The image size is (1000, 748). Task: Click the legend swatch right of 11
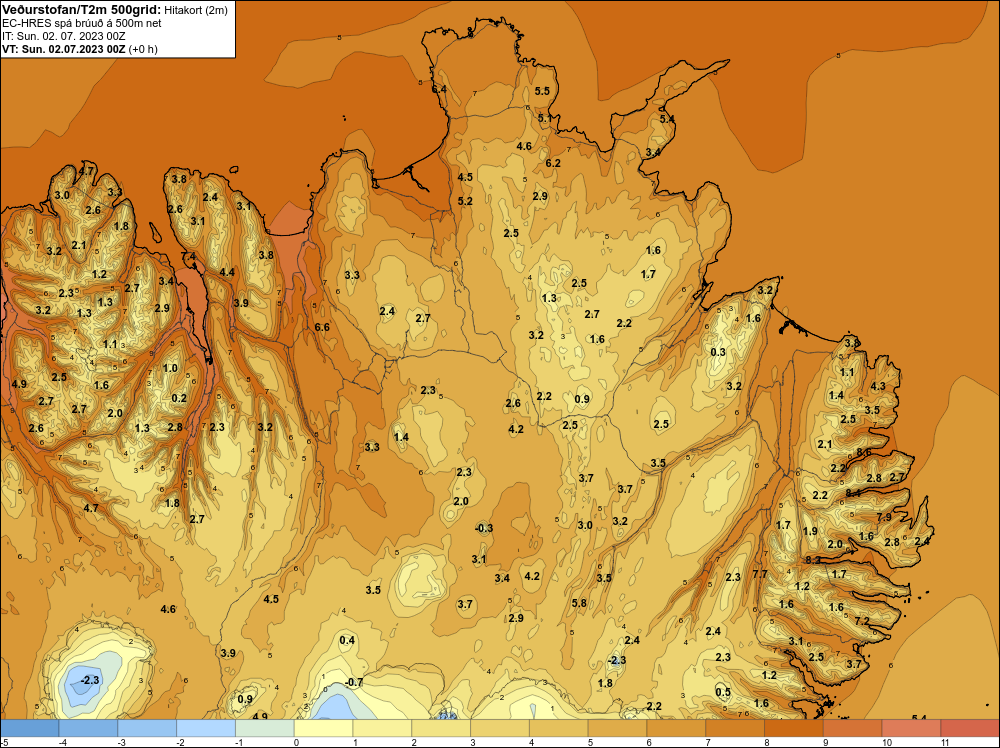pyautogui.click(x=969, y=728)
